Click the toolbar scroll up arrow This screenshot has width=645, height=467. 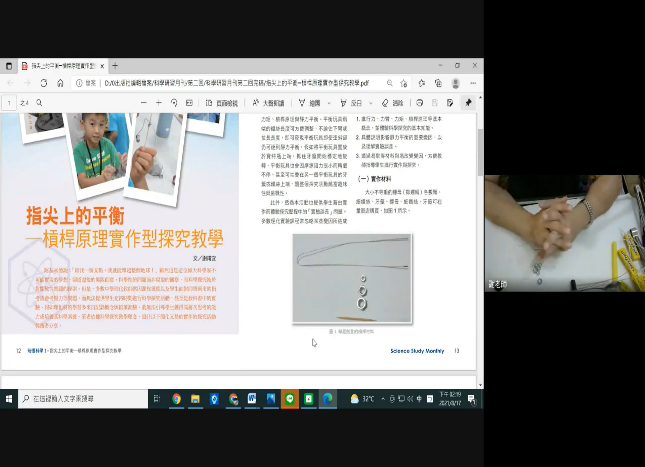[480, 98]
